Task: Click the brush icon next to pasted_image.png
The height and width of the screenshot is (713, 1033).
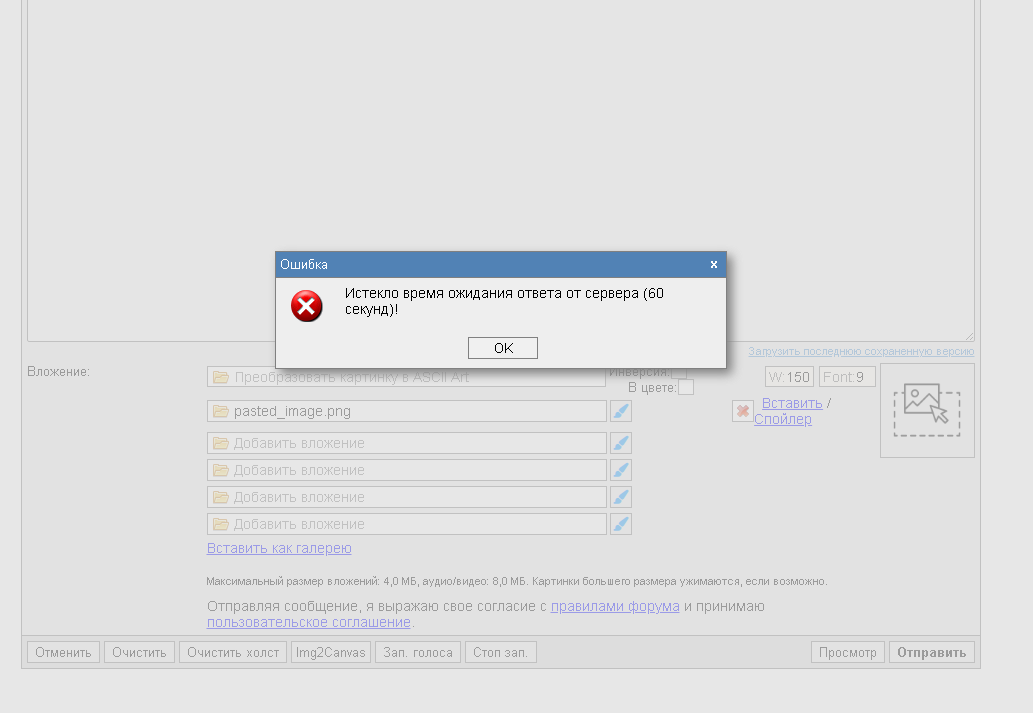Action: pyautogui.click(x=621, y=411)
